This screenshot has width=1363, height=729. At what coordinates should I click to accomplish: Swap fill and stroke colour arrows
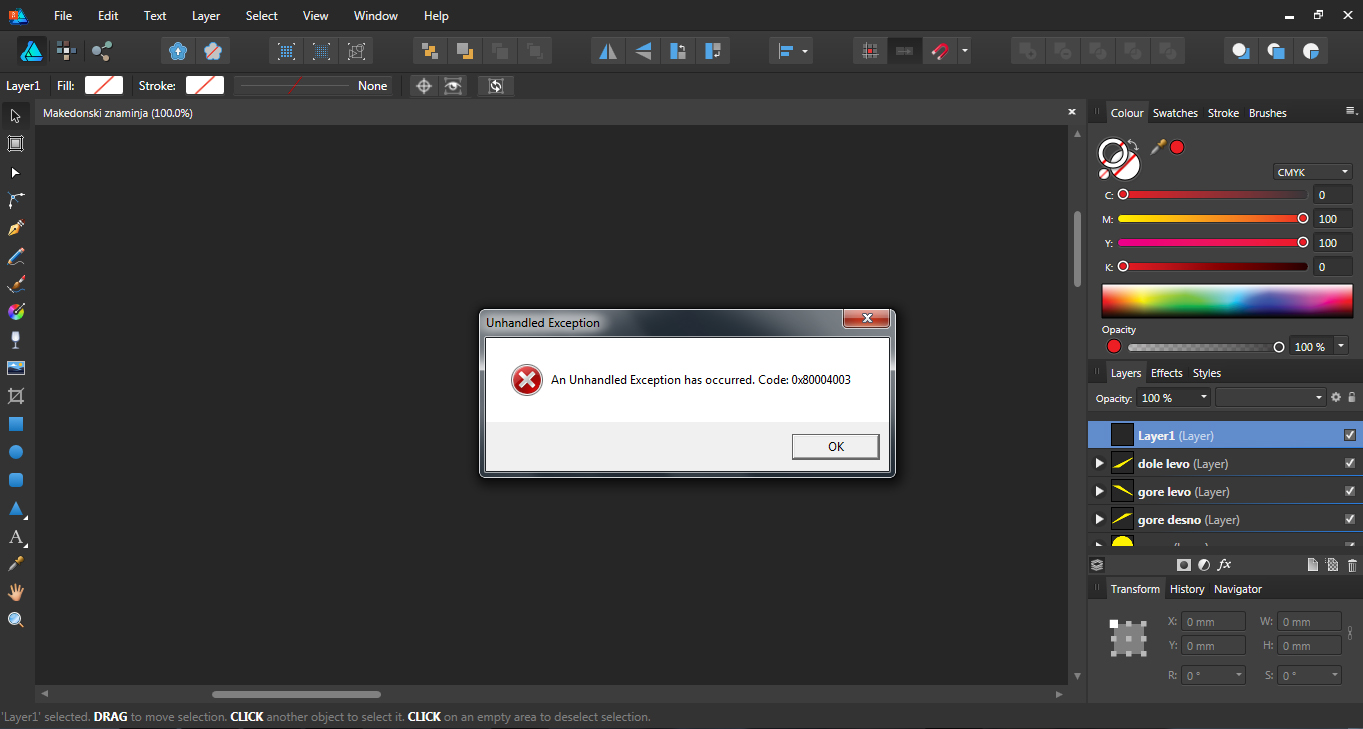click(1131, 143)
